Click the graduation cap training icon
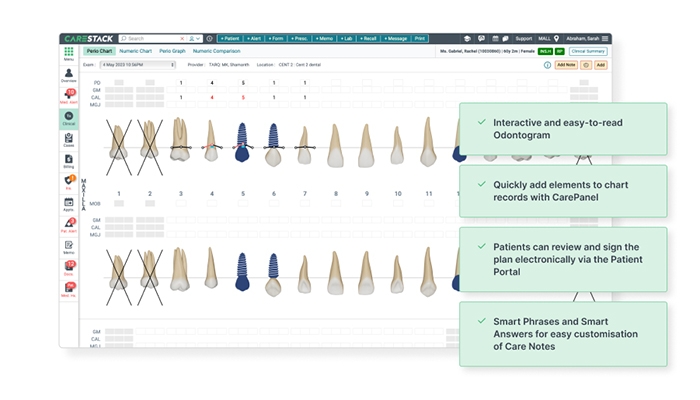This screenshot has width=700, height=400. pos(467,38)
